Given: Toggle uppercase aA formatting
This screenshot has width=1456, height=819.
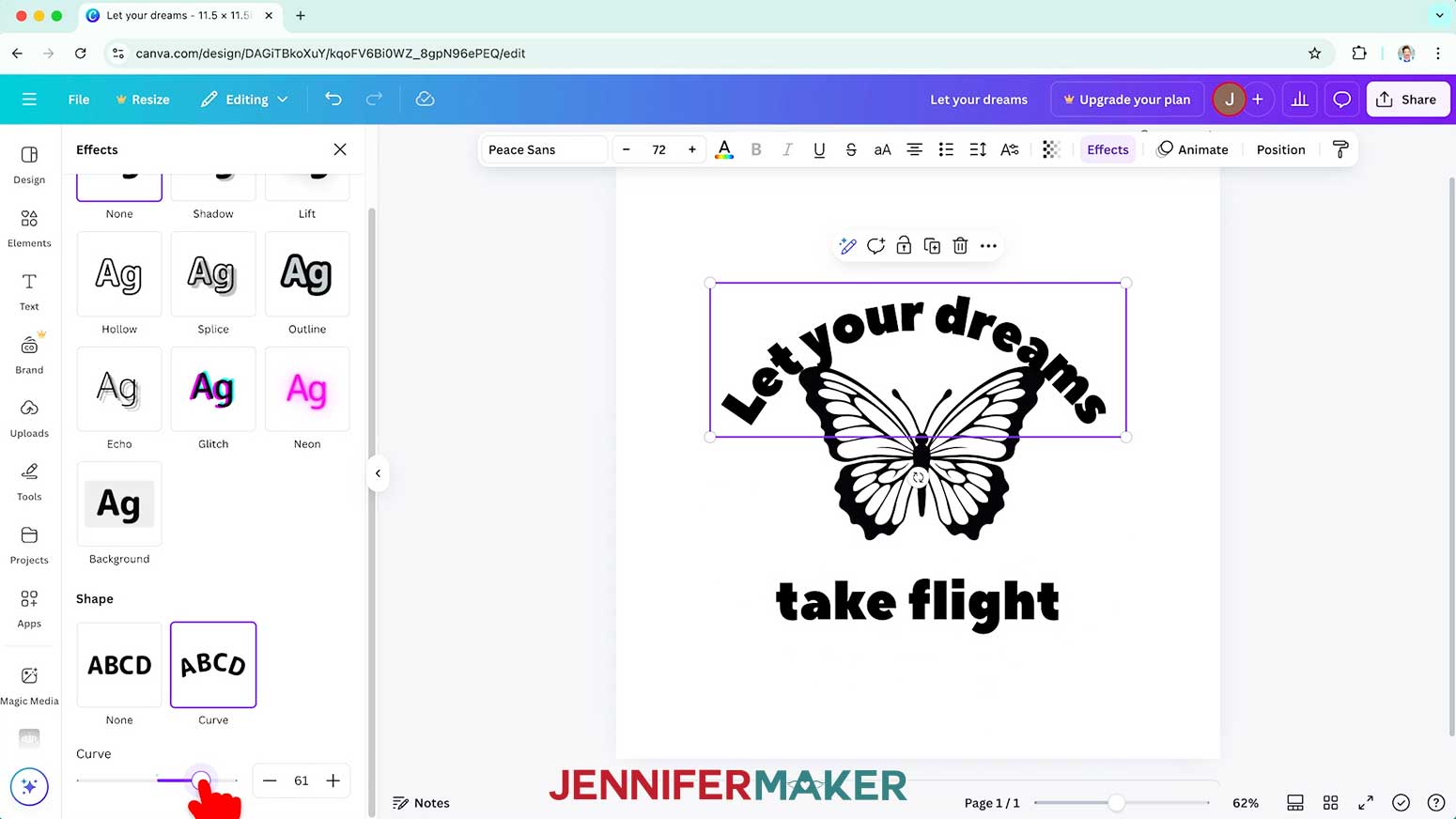Looking at the screenshot, I should pos(882,149).
